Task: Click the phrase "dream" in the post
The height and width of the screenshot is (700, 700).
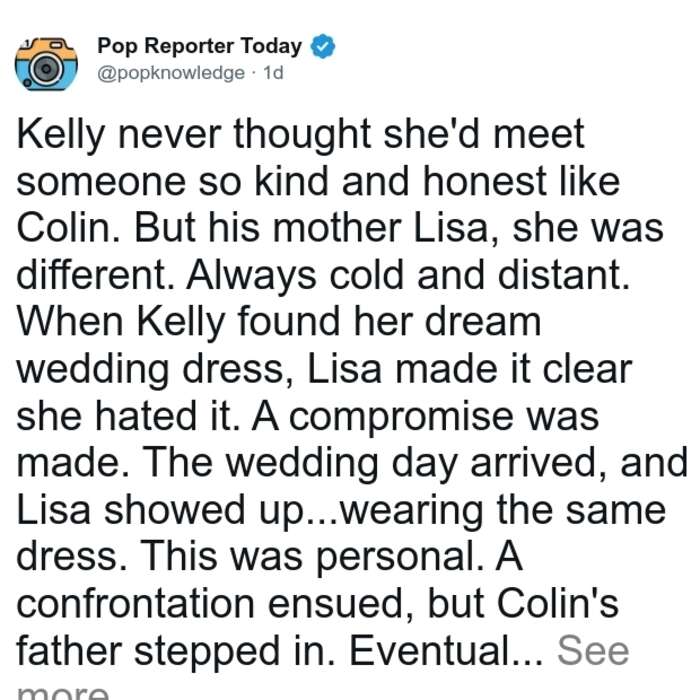Action: (483, 322)
